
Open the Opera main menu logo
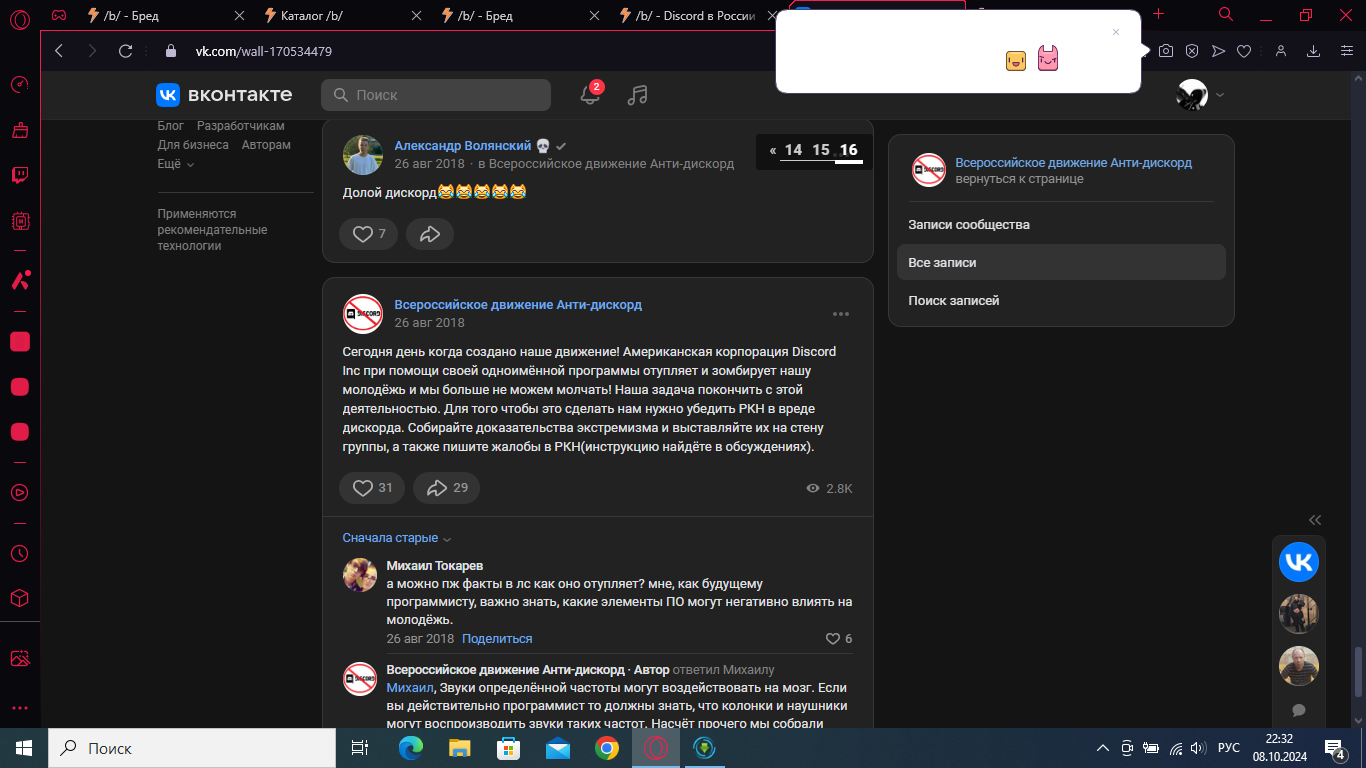click(x=19, y=18)
